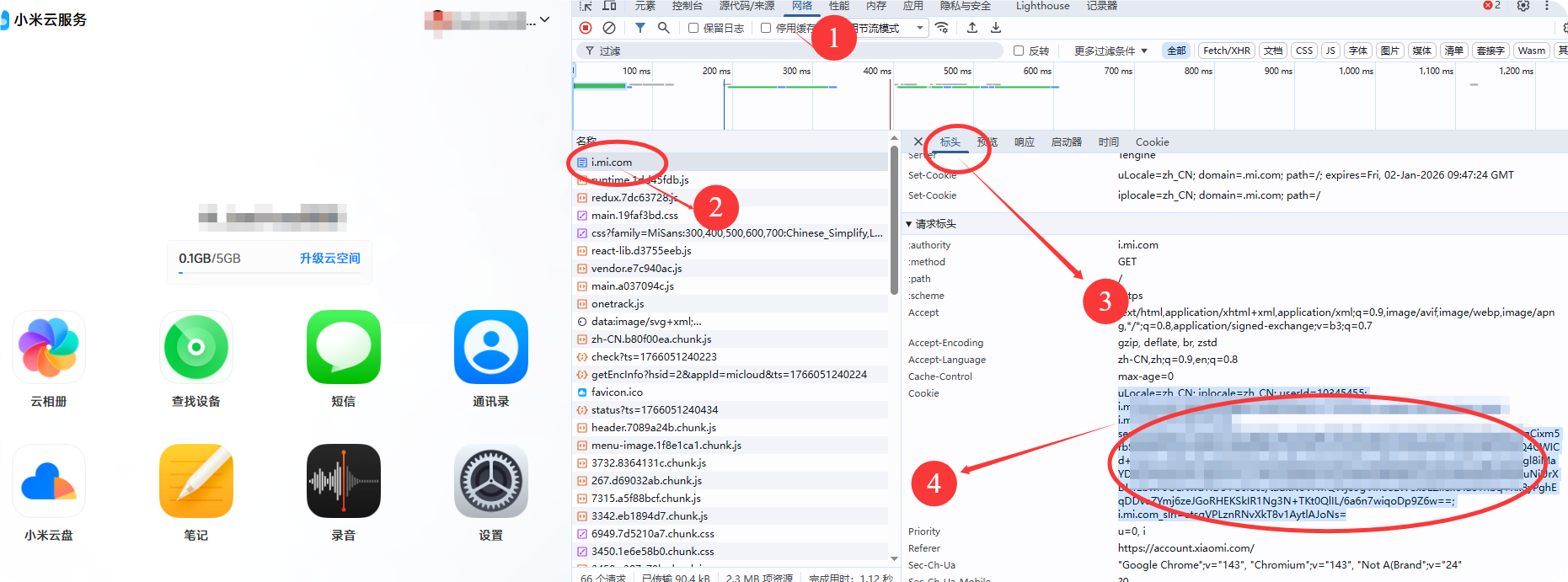
Task: Expand 更多过滤条件 dropdown
Action: coord(1110,51)
